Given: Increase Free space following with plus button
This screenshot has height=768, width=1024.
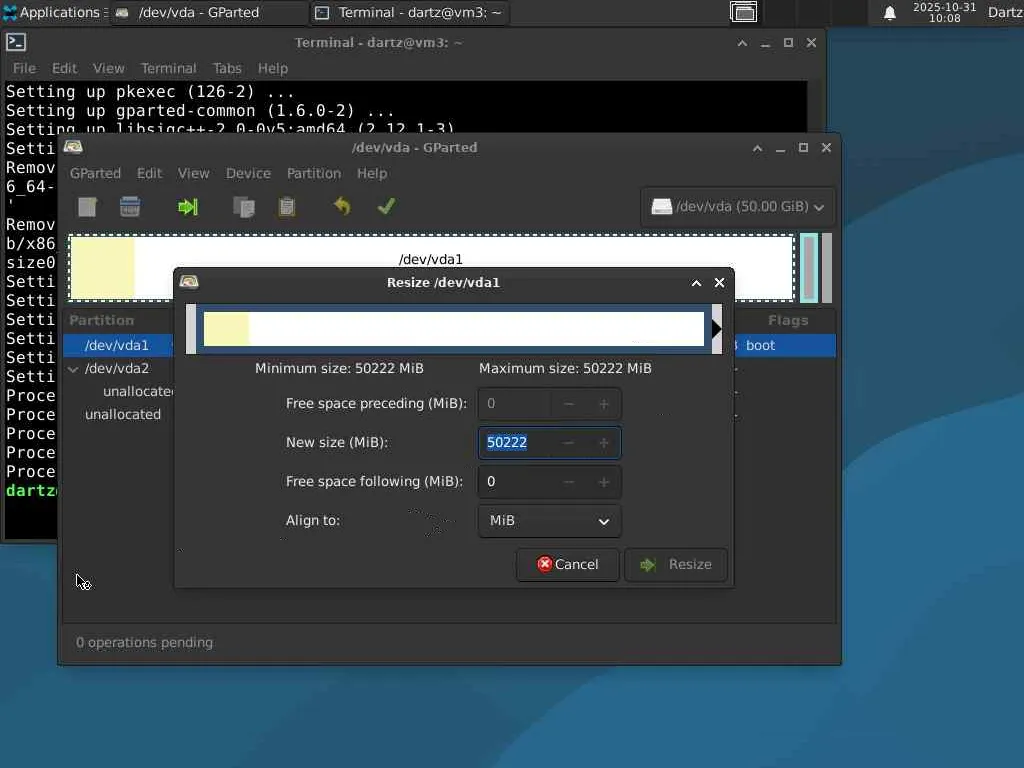Looking at the screenshot, I should 603,482.
